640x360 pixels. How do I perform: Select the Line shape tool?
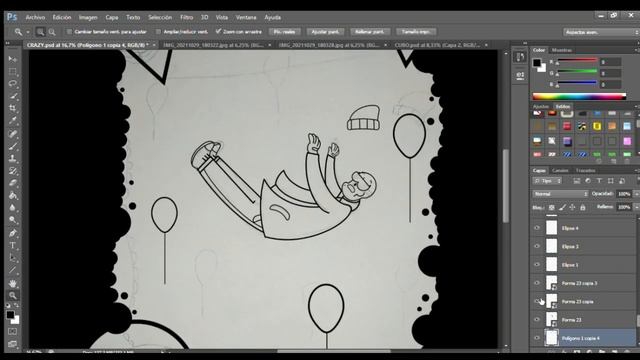point(13,270)
